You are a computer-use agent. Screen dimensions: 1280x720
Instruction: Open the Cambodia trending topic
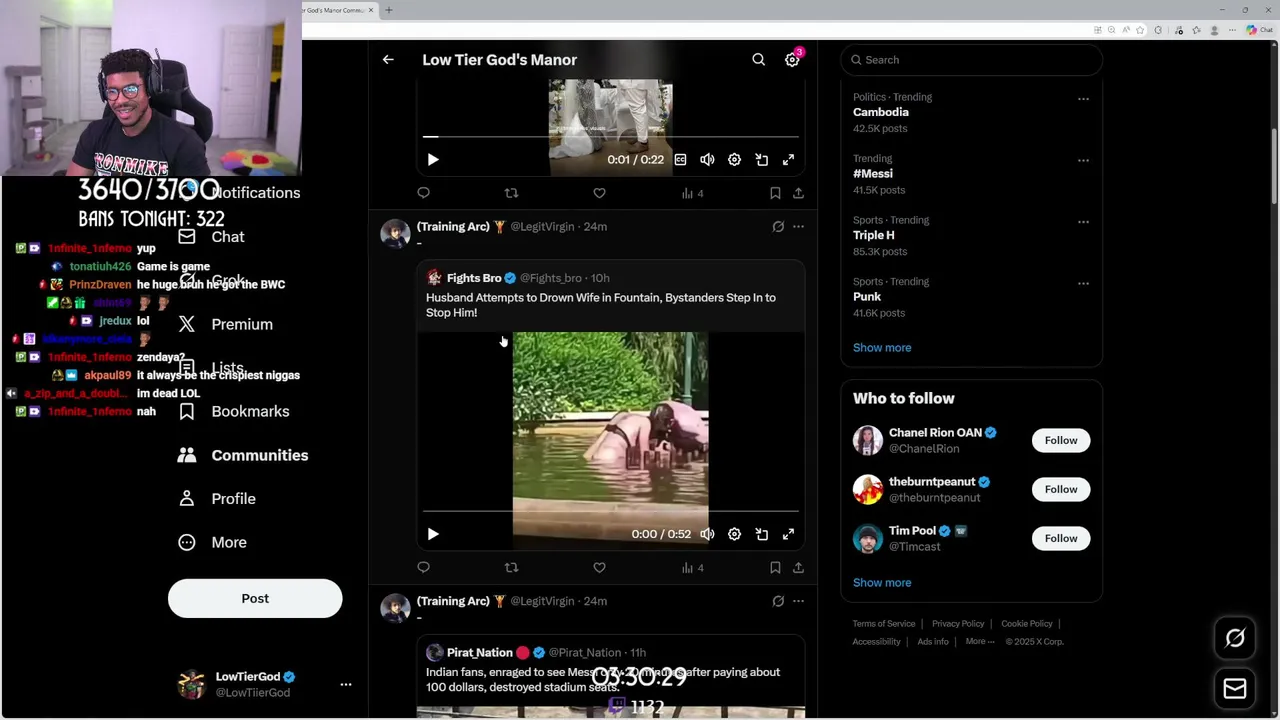click(881, 112)
